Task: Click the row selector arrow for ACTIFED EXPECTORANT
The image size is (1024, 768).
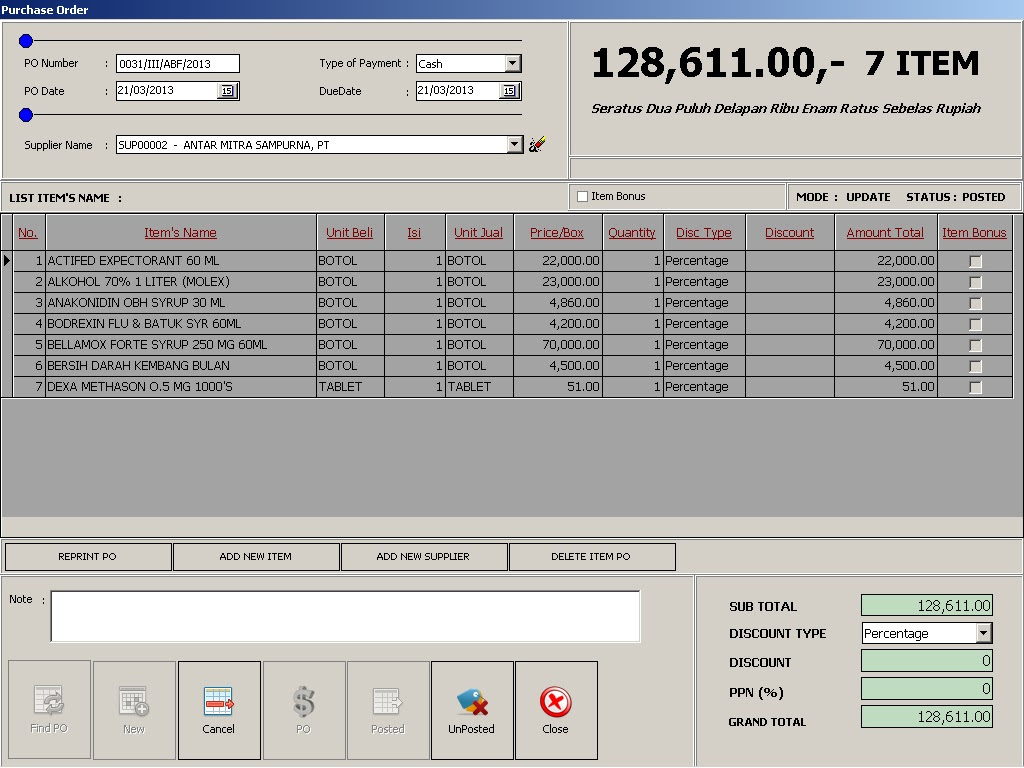Action: pyautogui.click(x=7, y=261)
